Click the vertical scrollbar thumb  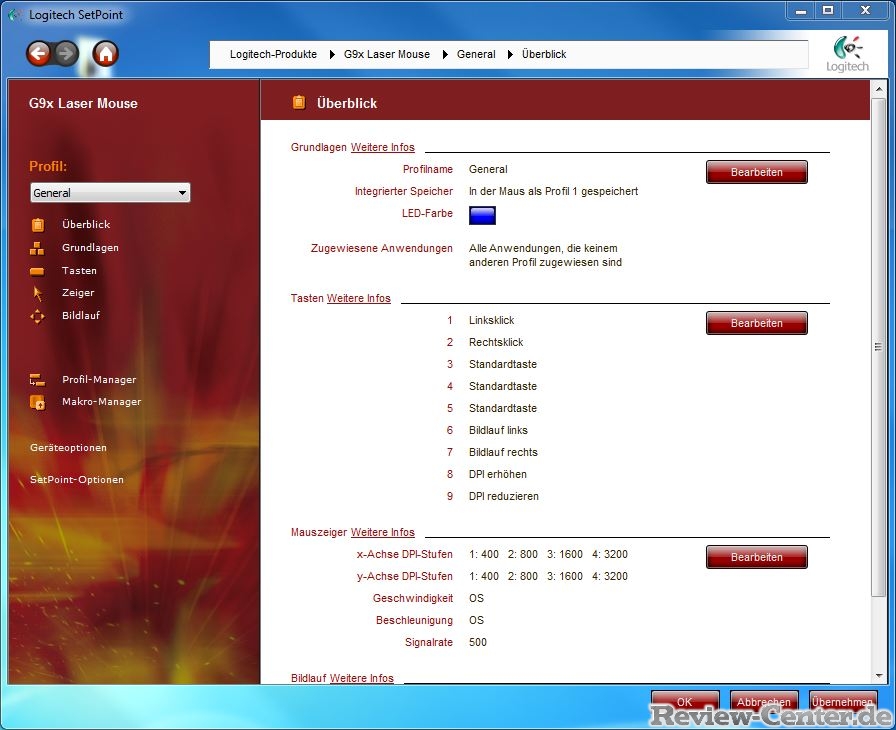click(x=878, y=347)
